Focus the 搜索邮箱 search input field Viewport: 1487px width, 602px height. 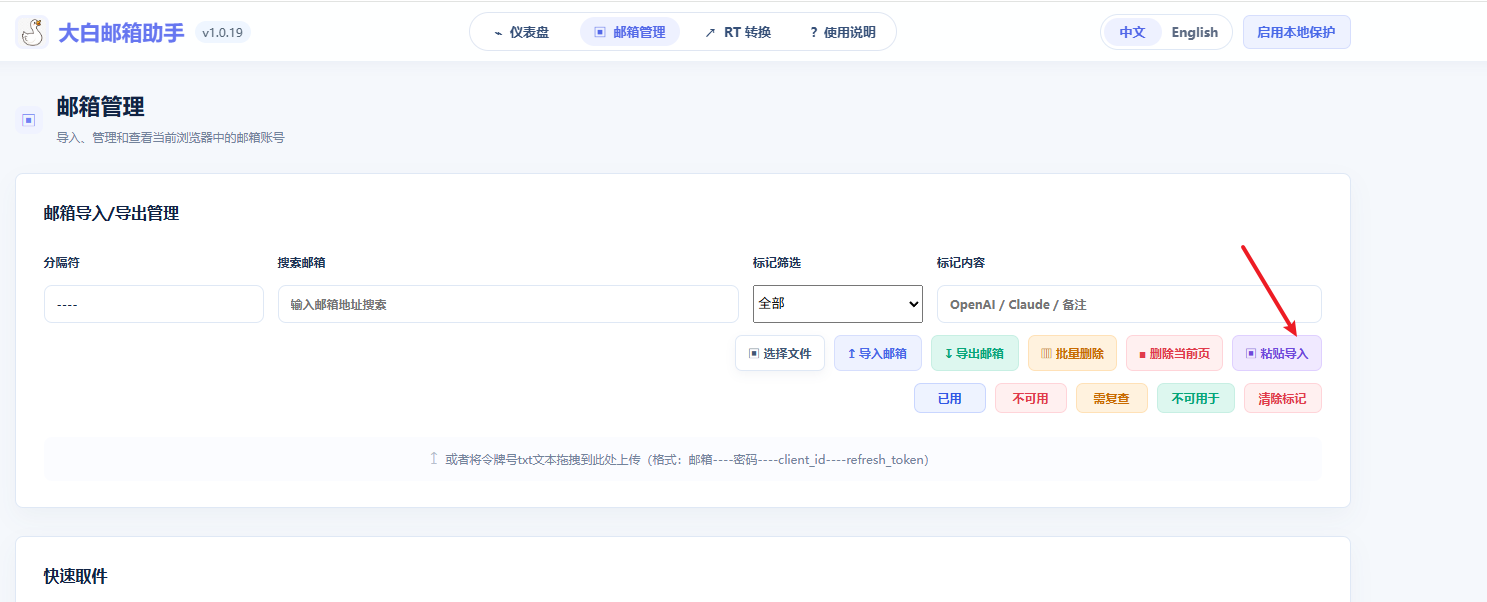coord(508,304)
